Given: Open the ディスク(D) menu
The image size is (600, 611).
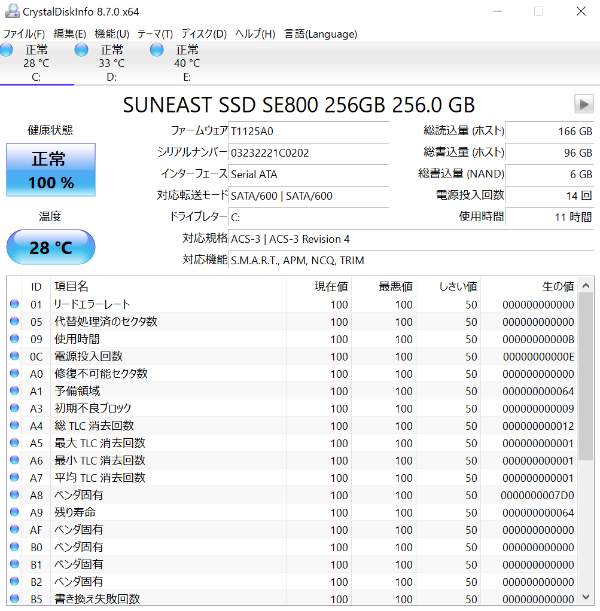Looking at the screenshot, I should 204,34.
